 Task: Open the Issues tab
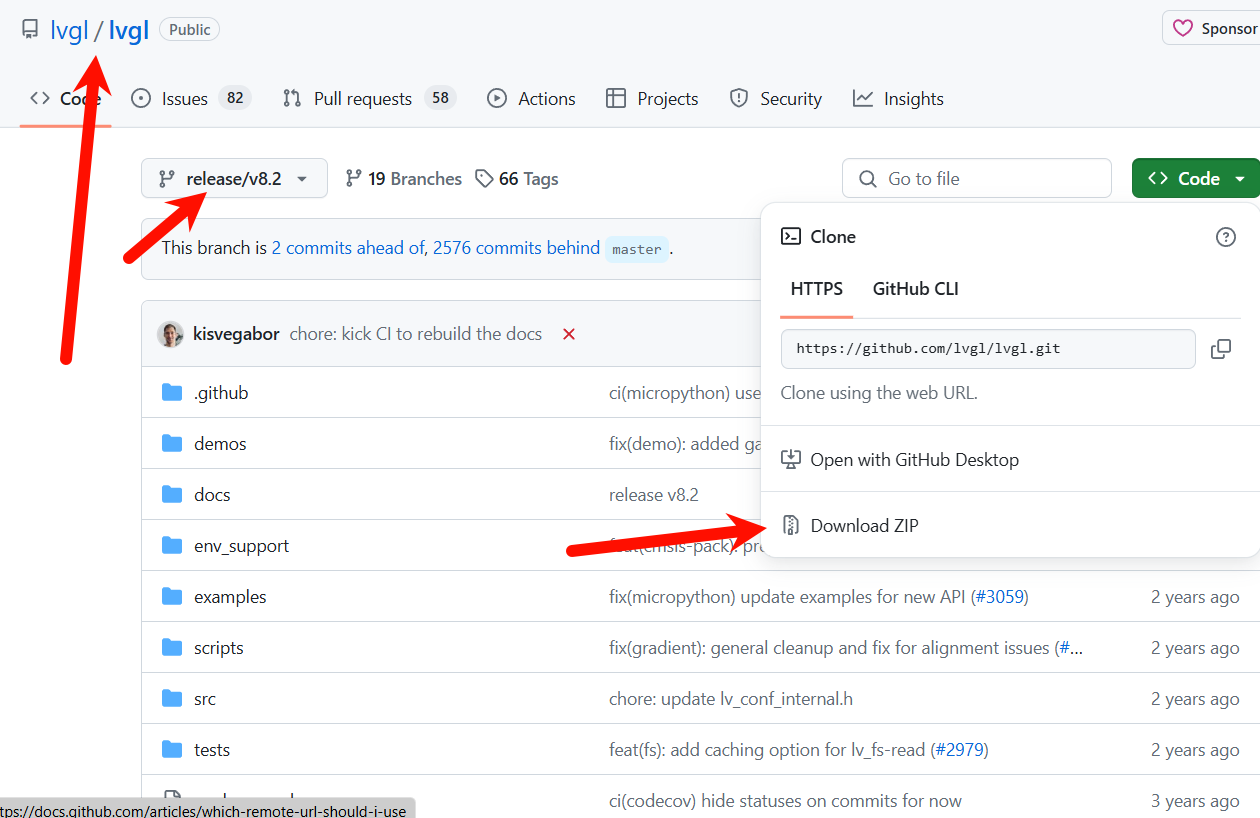click(x=190, y=98)
